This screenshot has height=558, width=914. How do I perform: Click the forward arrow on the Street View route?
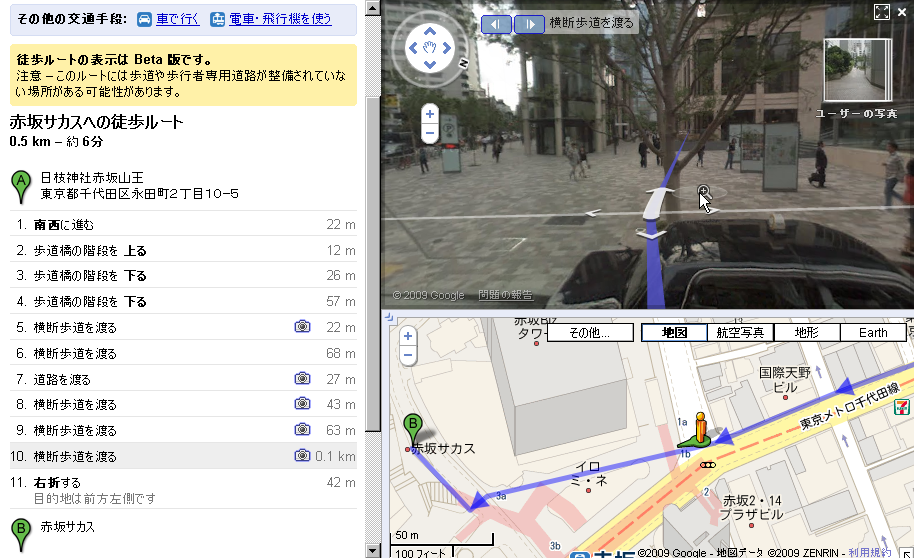point(658,203)
